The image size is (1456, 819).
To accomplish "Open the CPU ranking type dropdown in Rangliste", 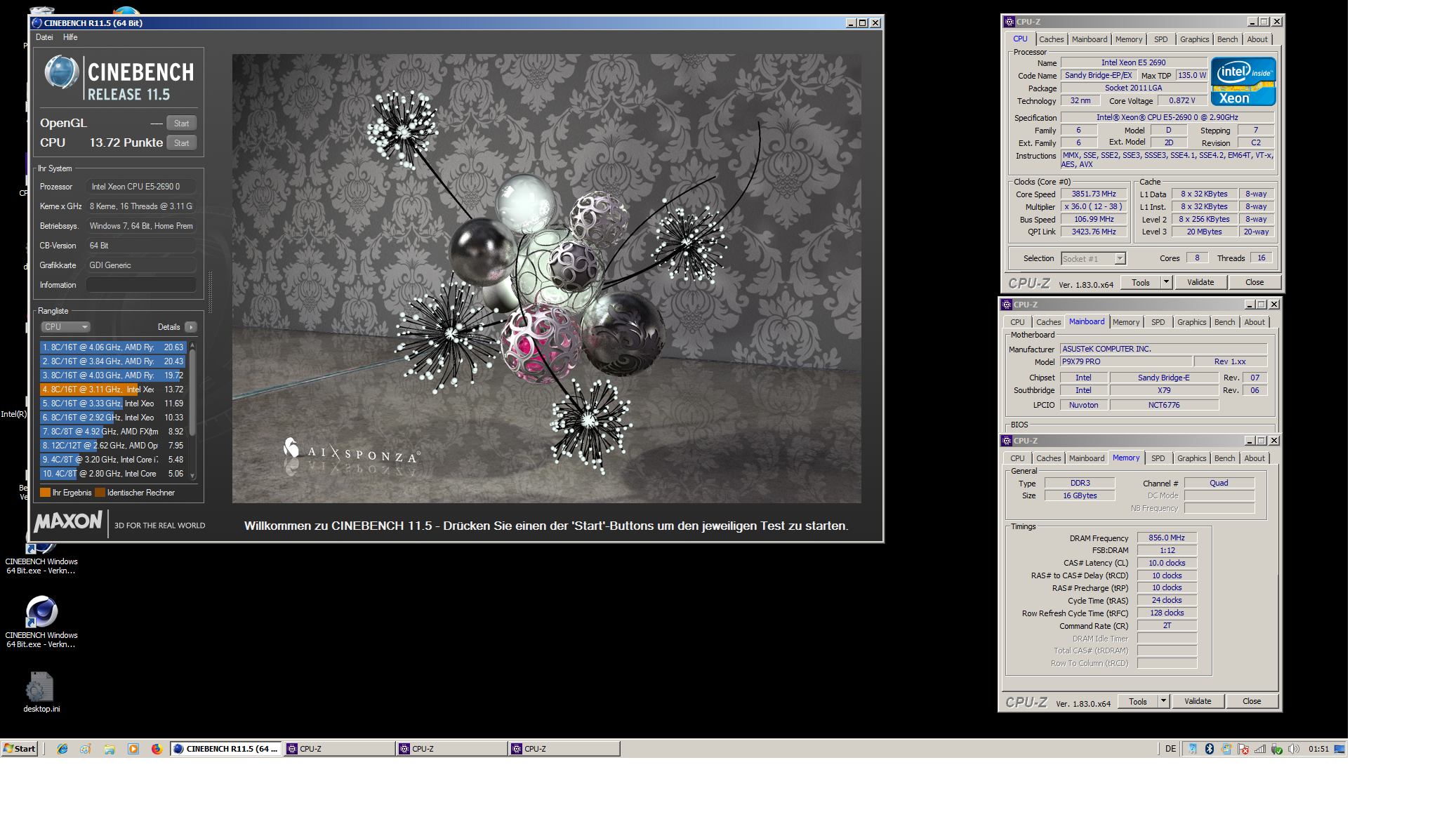I will coord(66,327).
